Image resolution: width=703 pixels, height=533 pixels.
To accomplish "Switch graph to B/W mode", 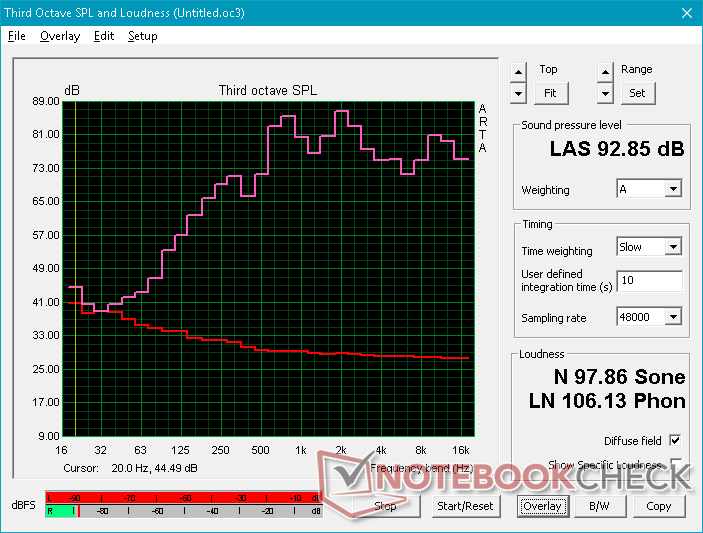I will point(599,506).
